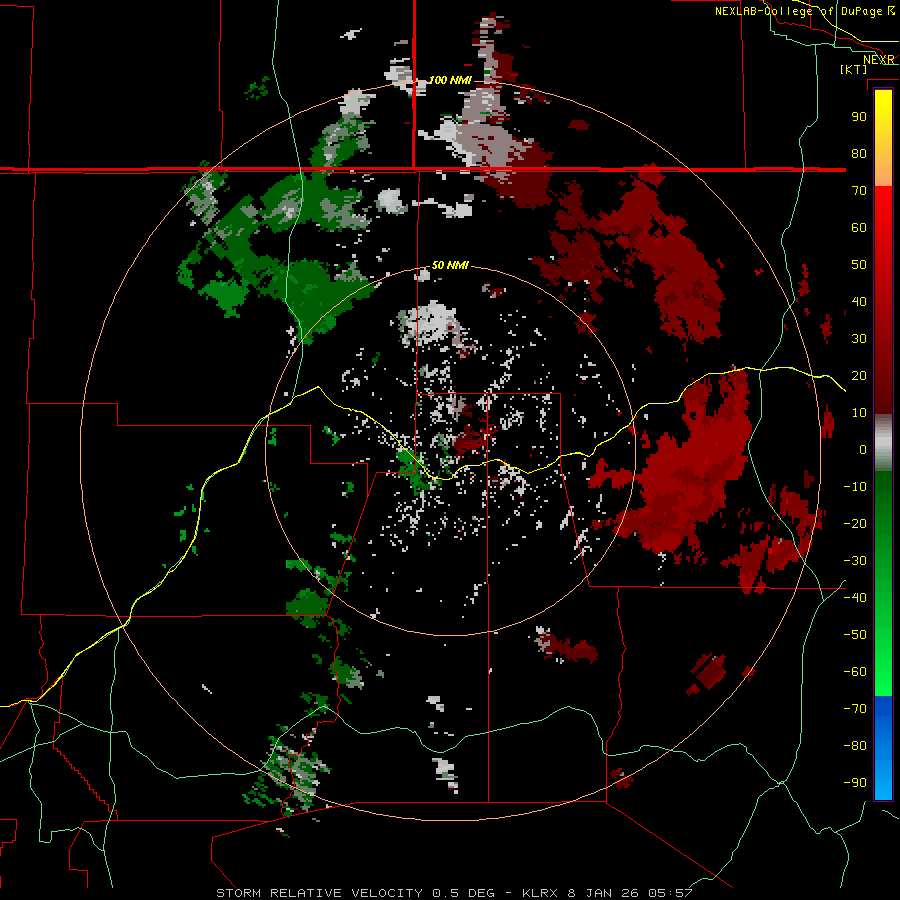Viewport: 900px width, 900px height.
Task: Select the positive 60 knot scale label
Action: tap(859, 228)
